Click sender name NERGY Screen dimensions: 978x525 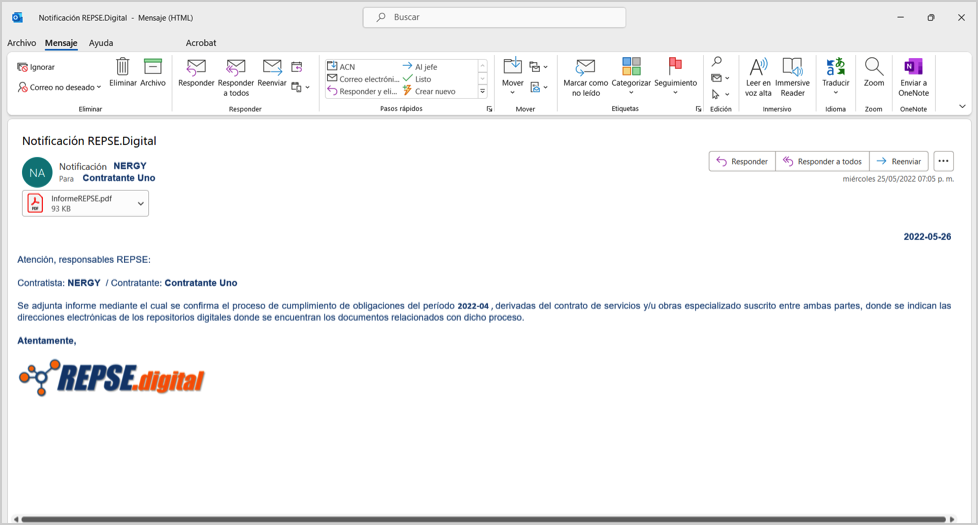click(x=130, y=166)
